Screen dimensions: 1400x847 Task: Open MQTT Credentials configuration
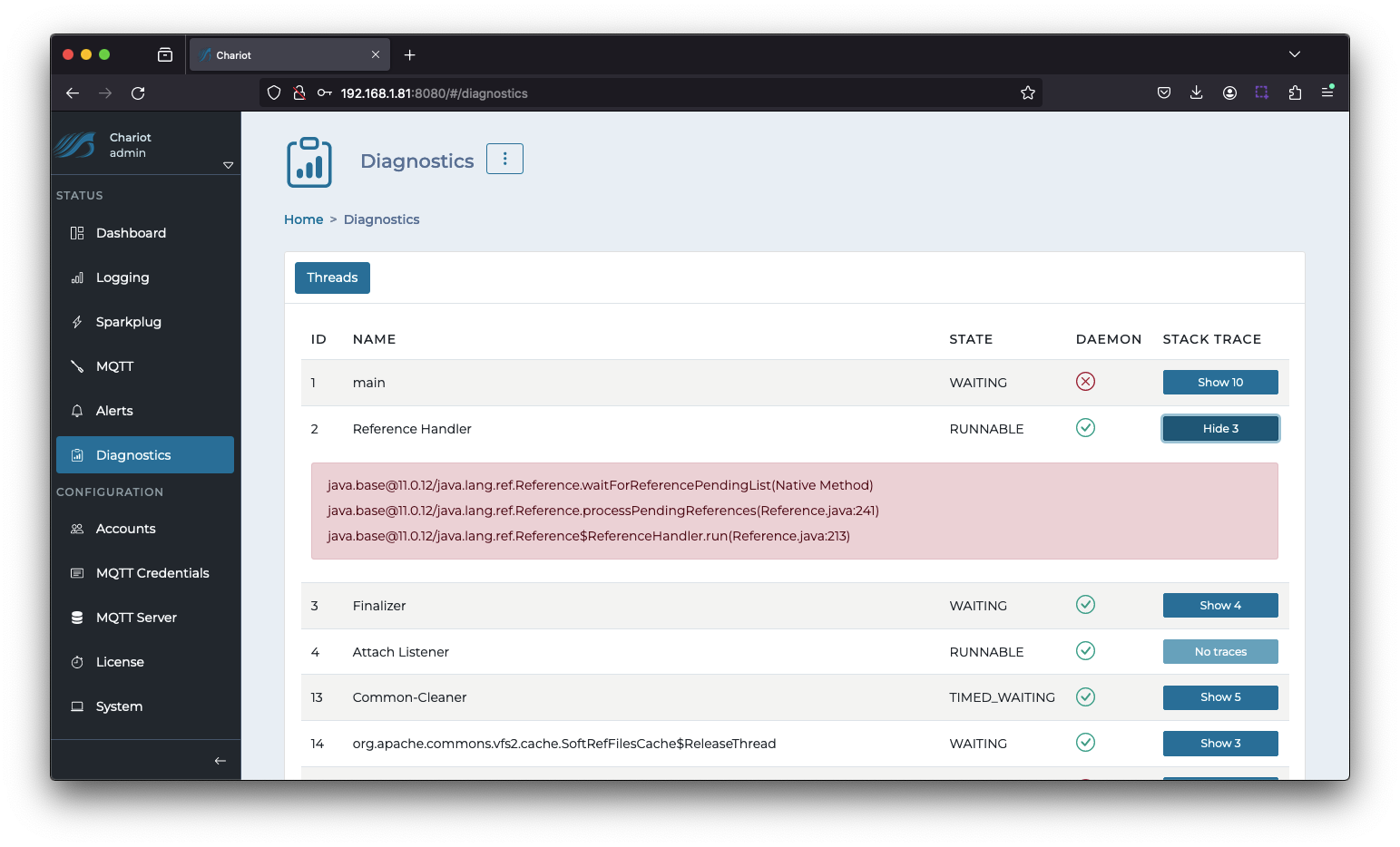pos(145,573)
